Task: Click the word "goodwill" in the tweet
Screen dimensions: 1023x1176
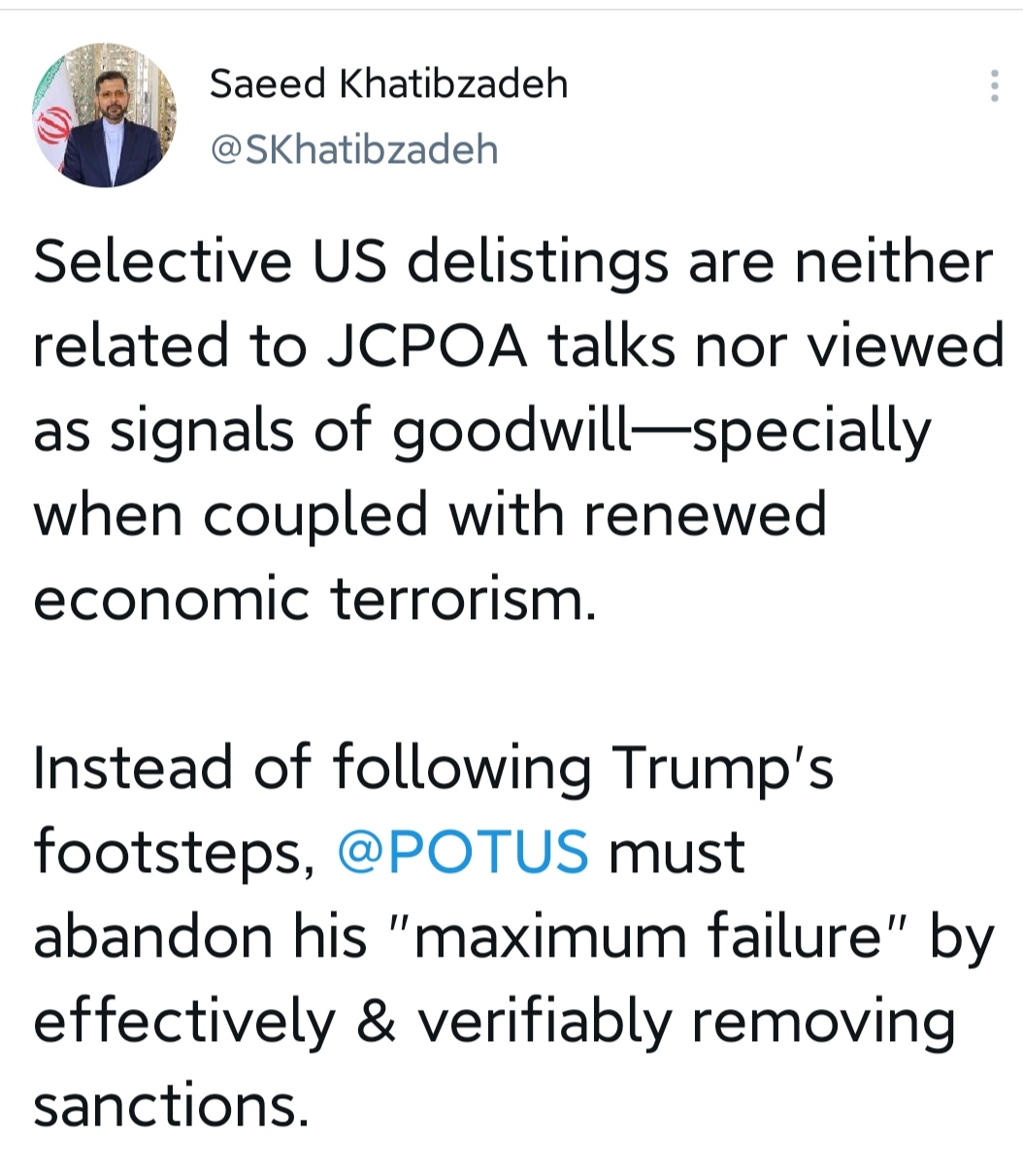Action: coord(511,432)
